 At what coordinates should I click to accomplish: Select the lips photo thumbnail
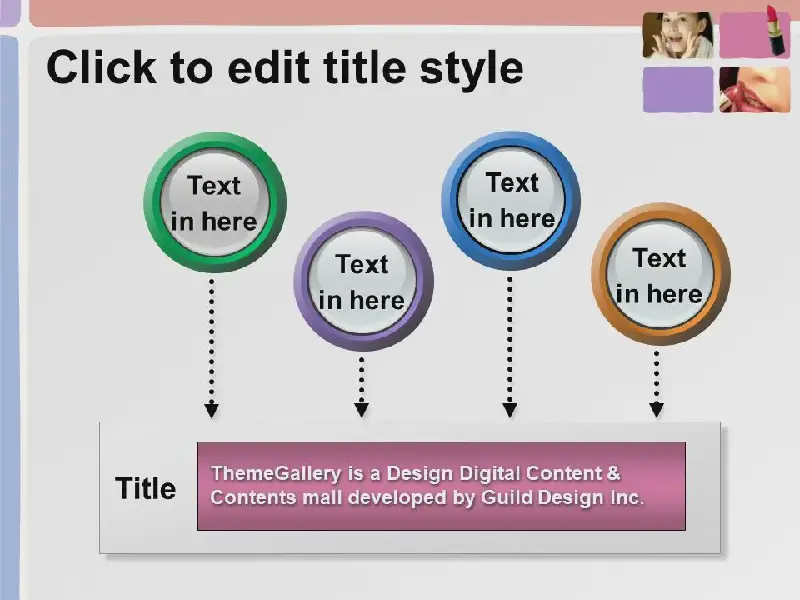[x=755, y=89]
